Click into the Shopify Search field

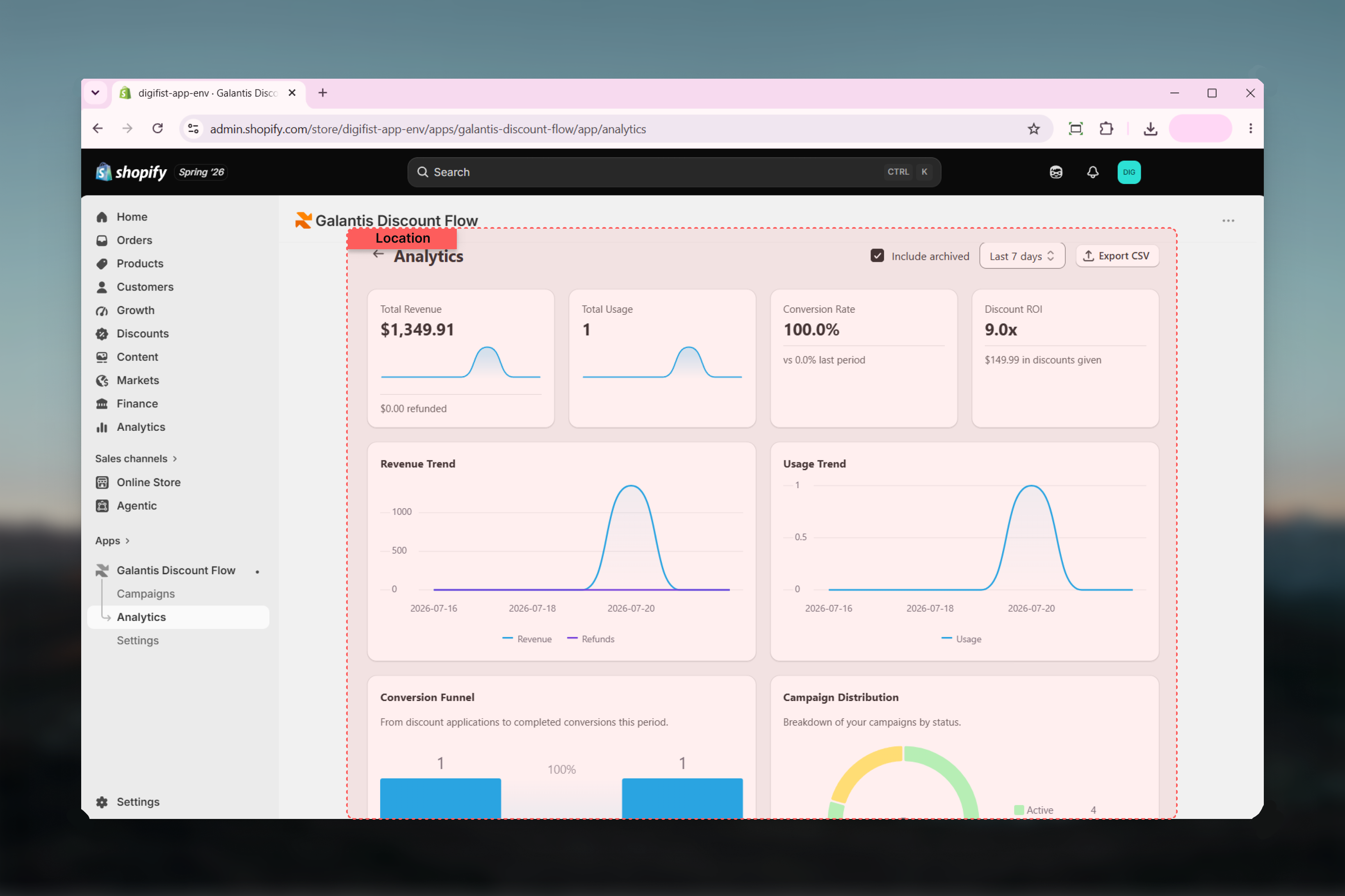coord(674,172)
